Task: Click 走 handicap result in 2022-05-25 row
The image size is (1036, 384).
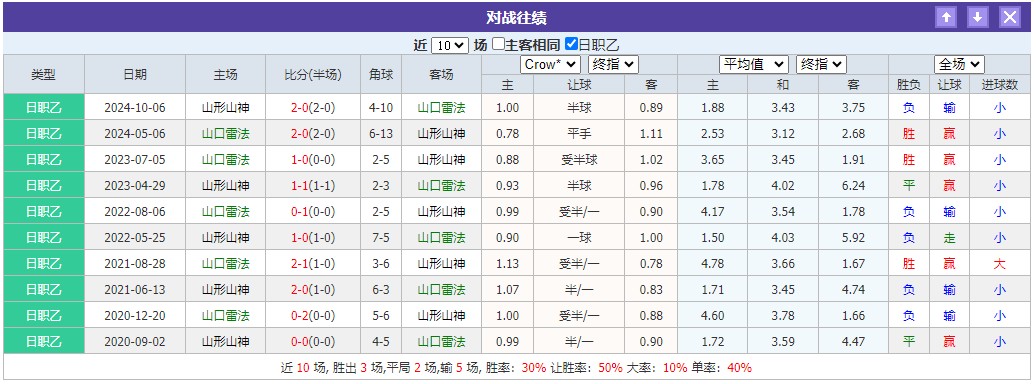Action: (x=949, y=238)
